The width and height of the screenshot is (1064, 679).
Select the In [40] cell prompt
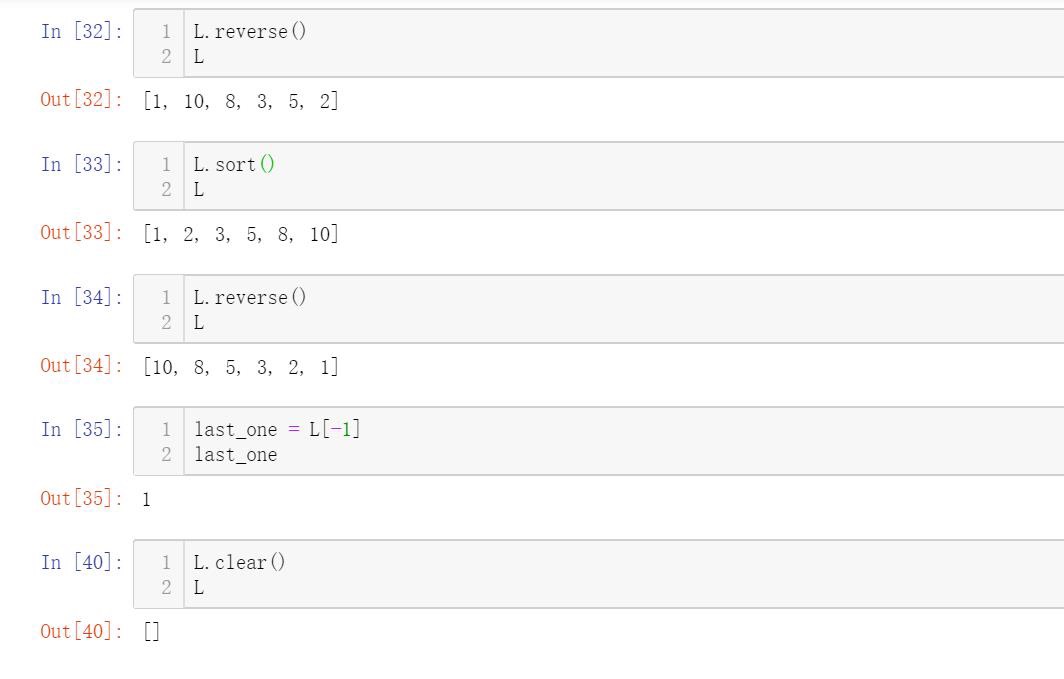tap(81, 562)
